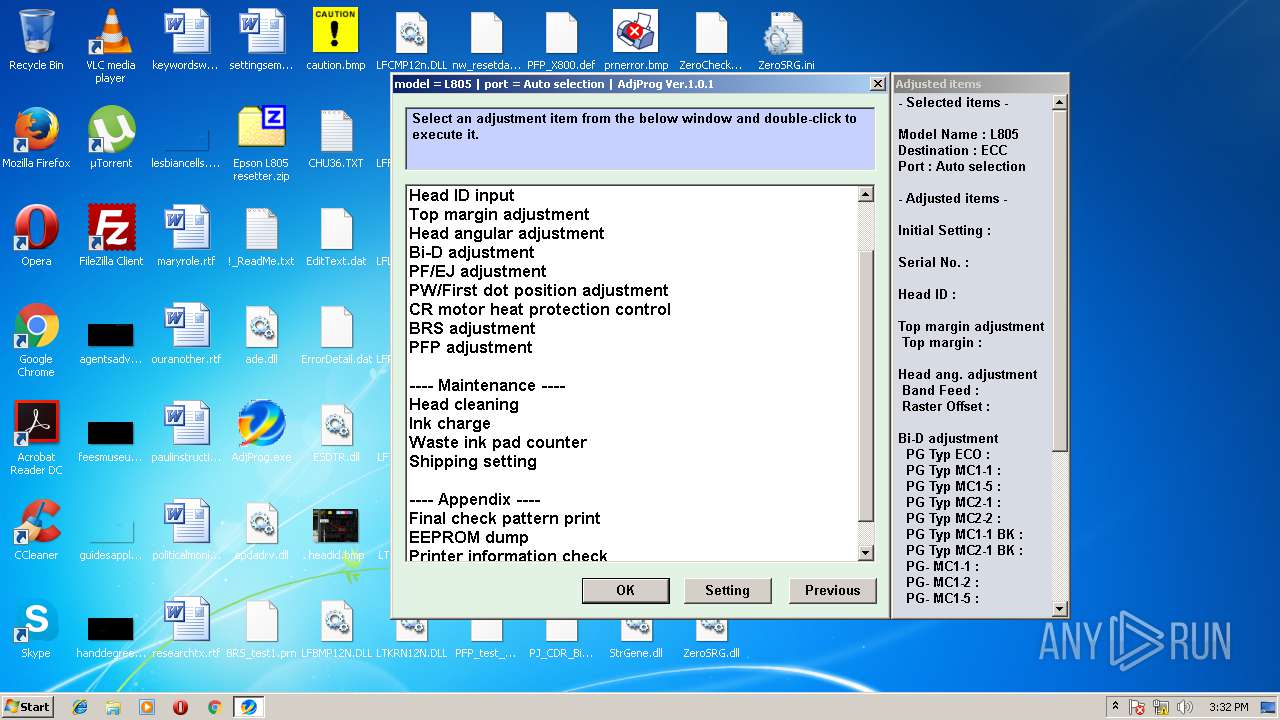This screenshot has width=1280, height=720.
Task: Open Acrobat Reader DC shortcut
Action: coord(36,438)
